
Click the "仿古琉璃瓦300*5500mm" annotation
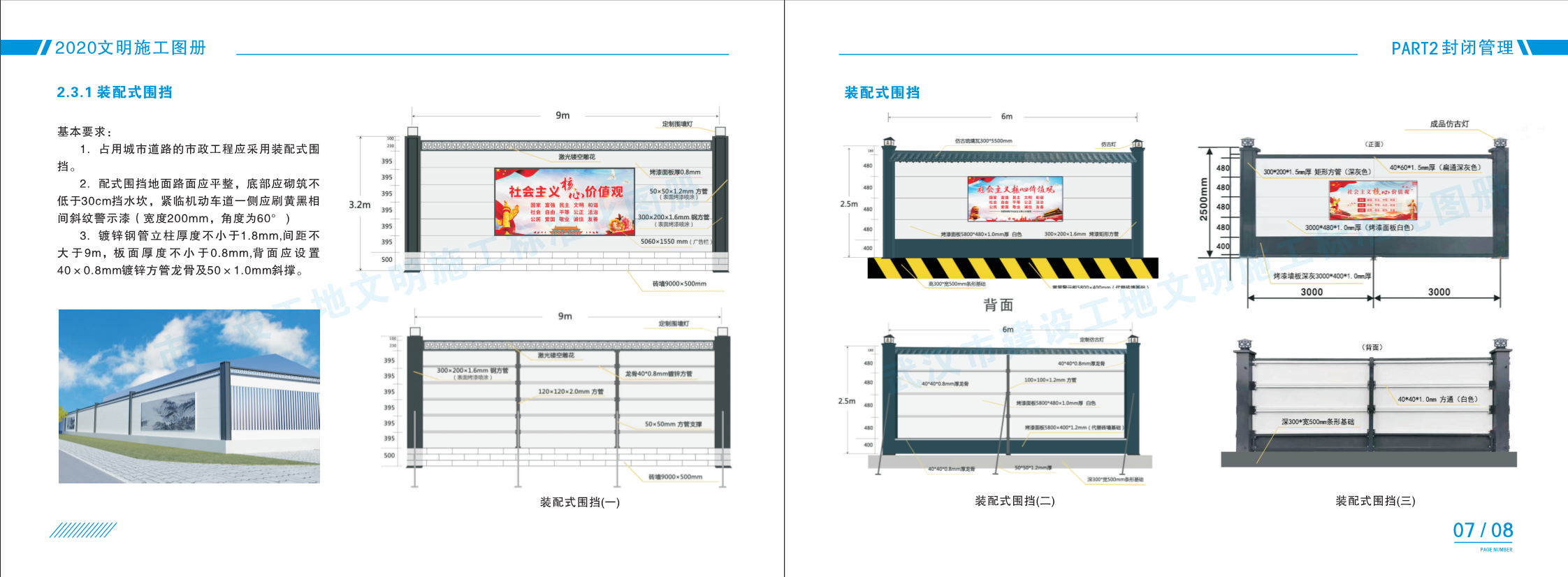[x=983, y=141]
